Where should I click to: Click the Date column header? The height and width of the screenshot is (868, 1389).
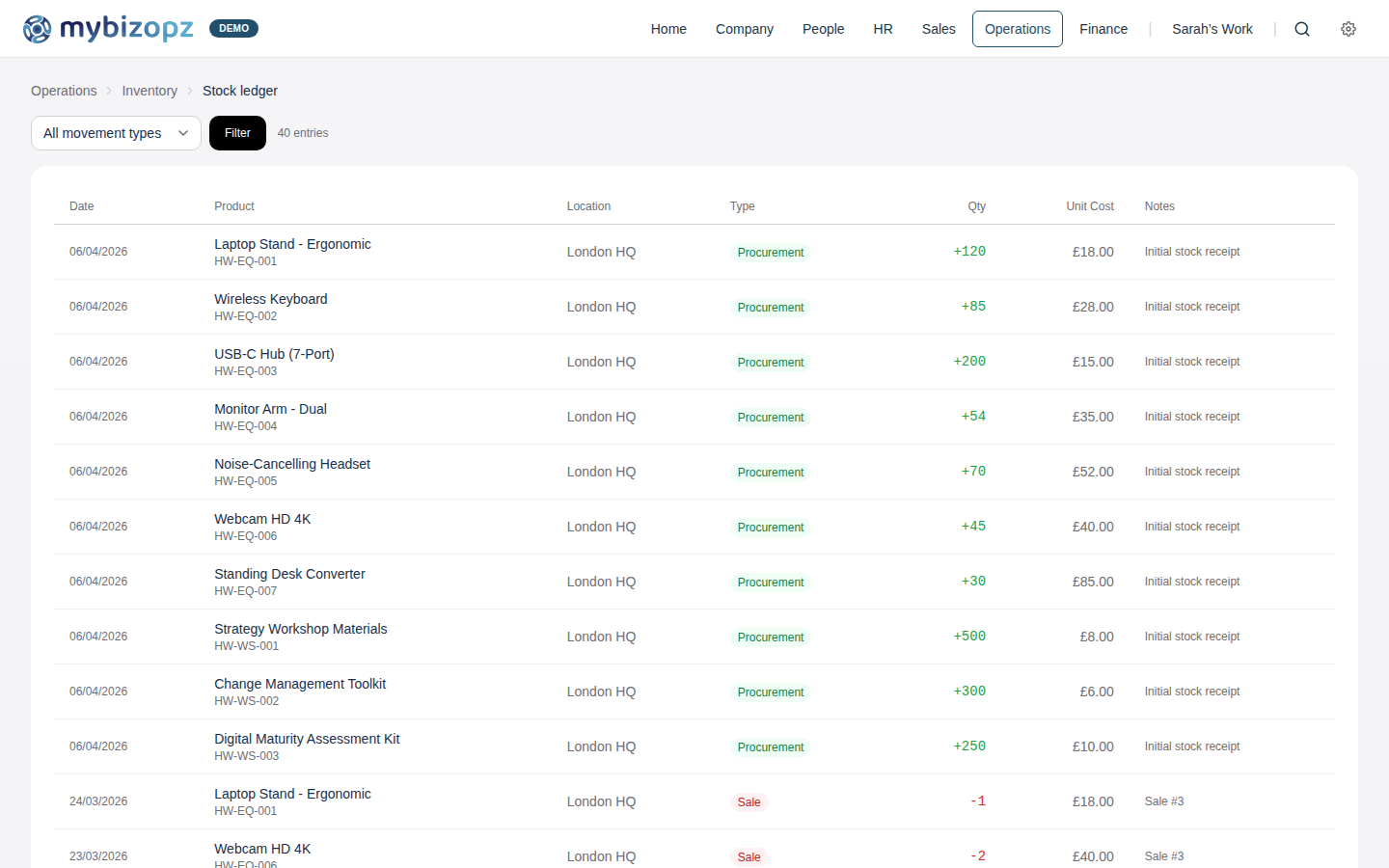(x=81, y=205)
